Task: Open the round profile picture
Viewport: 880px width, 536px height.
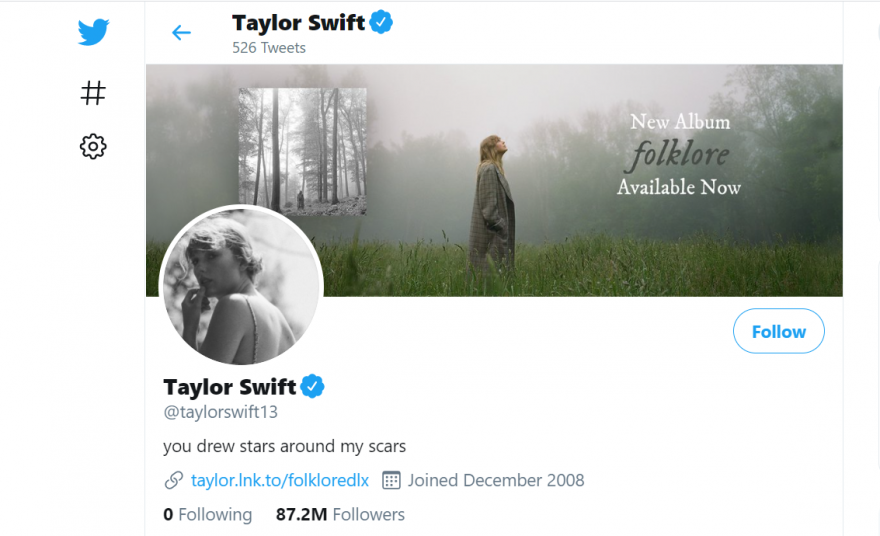Action: click(241, 287)
